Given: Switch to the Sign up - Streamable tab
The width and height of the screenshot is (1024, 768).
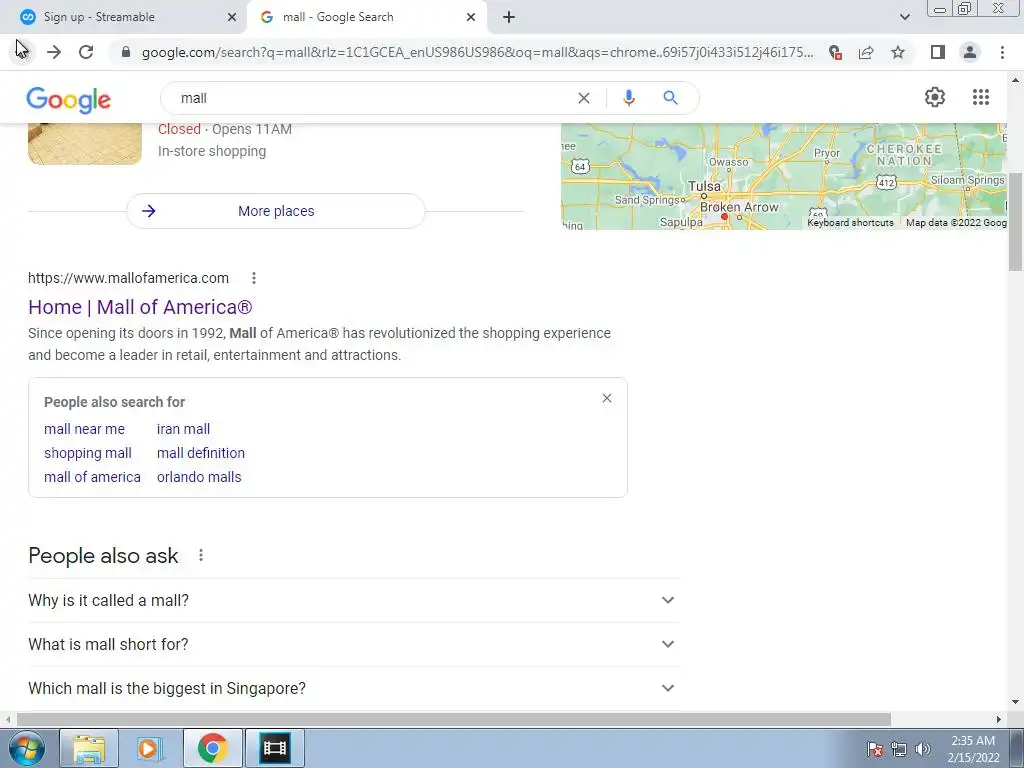Looking at the screenshot, I should (124, 17).
